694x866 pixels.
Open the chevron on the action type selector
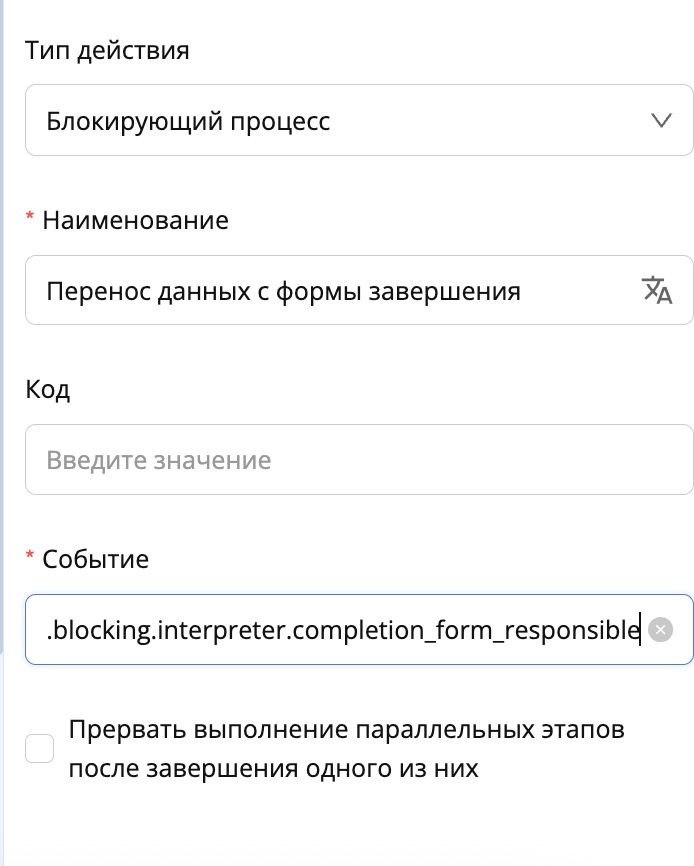click(x=660, y=120)
